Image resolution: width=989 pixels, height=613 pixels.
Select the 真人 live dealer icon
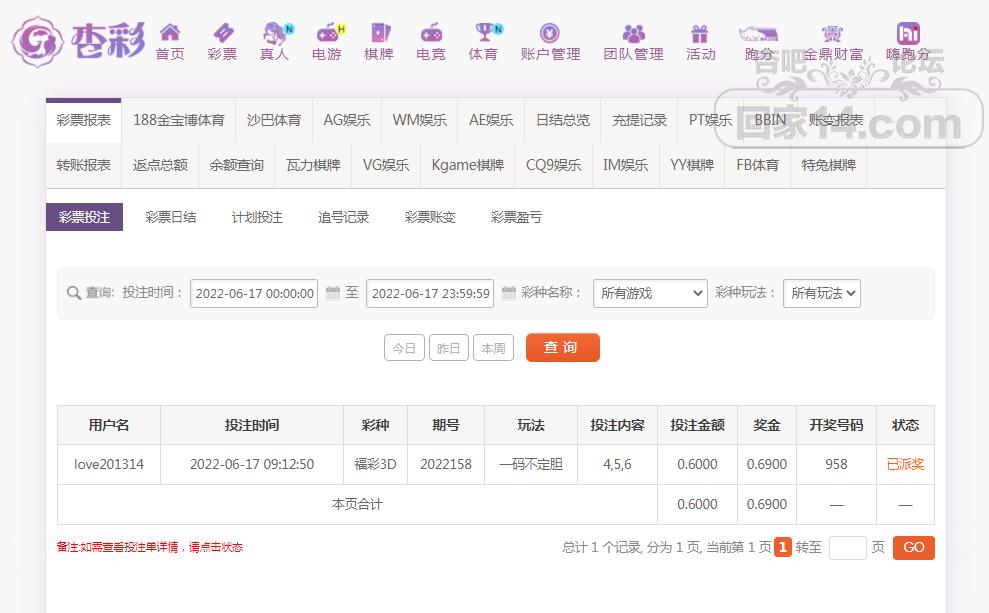pos(274,34)
